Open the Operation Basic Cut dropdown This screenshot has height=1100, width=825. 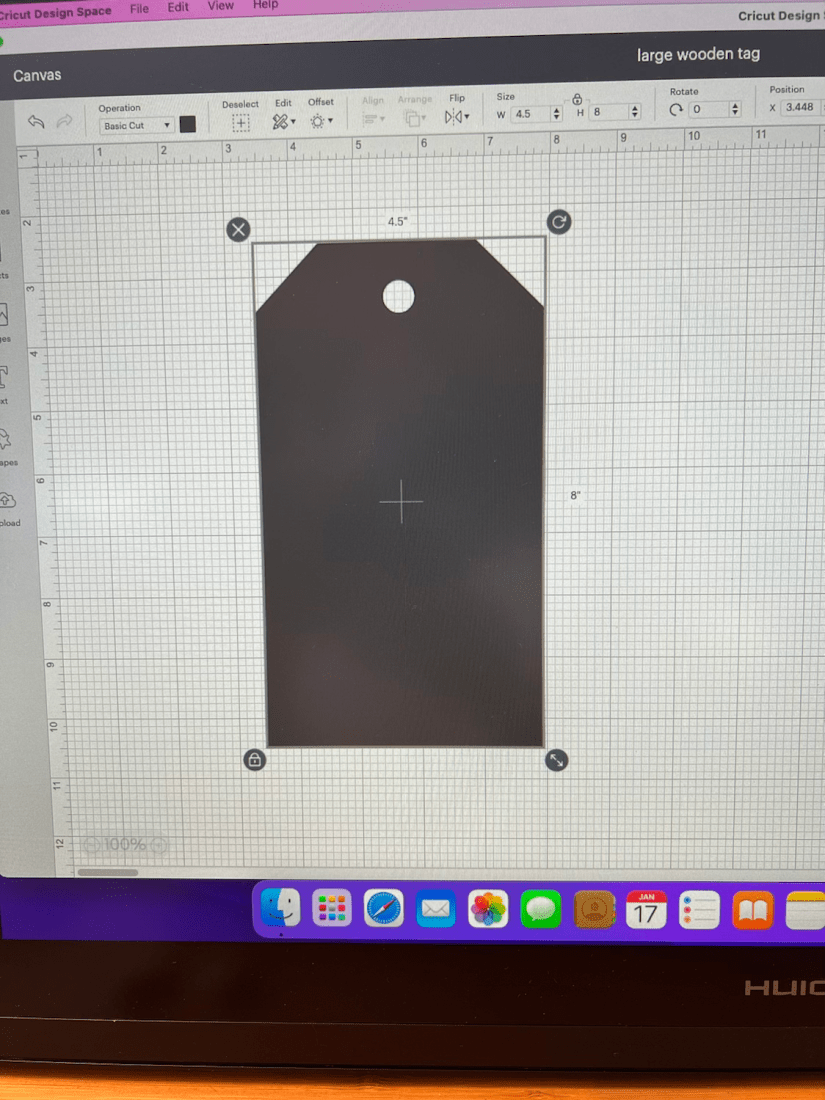[137, 126]
